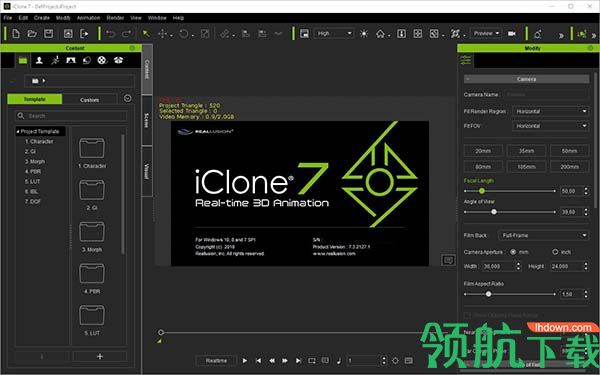
Task: Open the Actor tab icon in Content panel
Action: click(39, 60)
